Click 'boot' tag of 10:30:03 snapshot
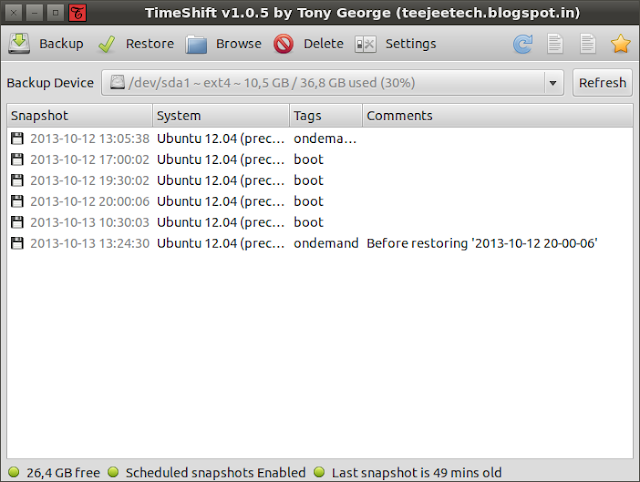This screenshot has width=640, height=482. tap(309, 222)
